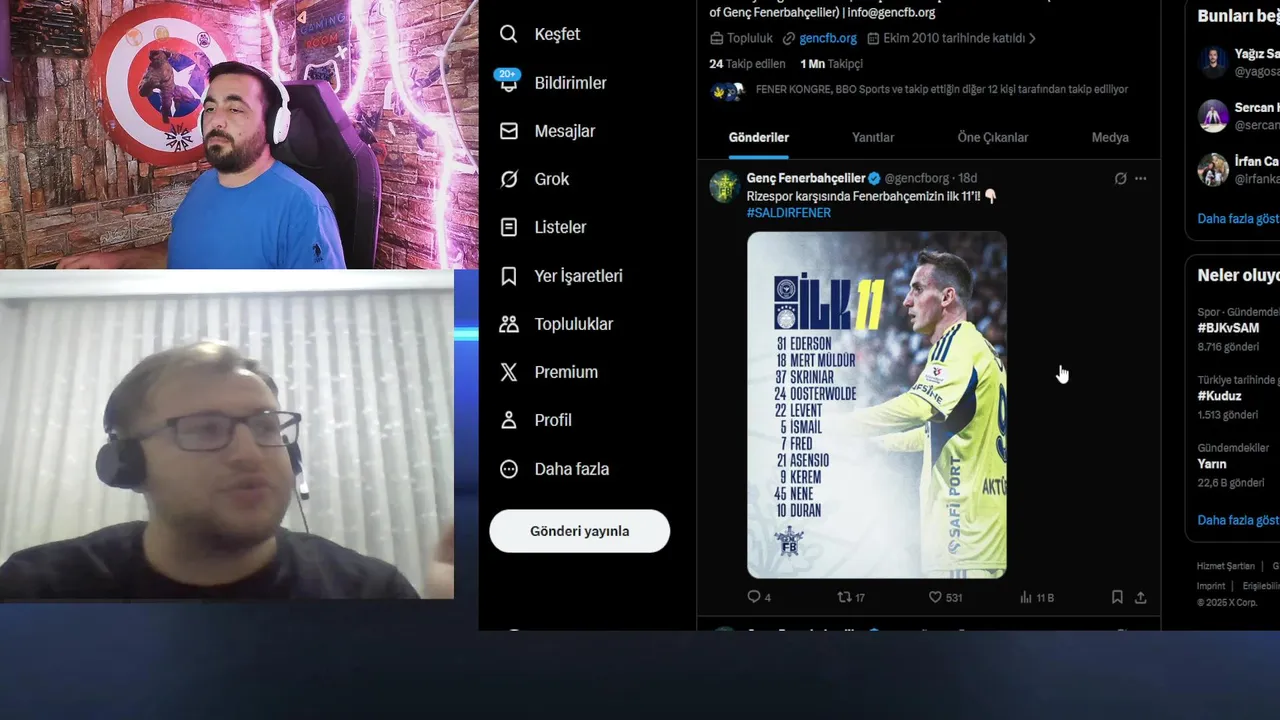Open Listeler menu label
Image resolution: width=1280 pixels, height=720 pixels.
pos(560,227)
